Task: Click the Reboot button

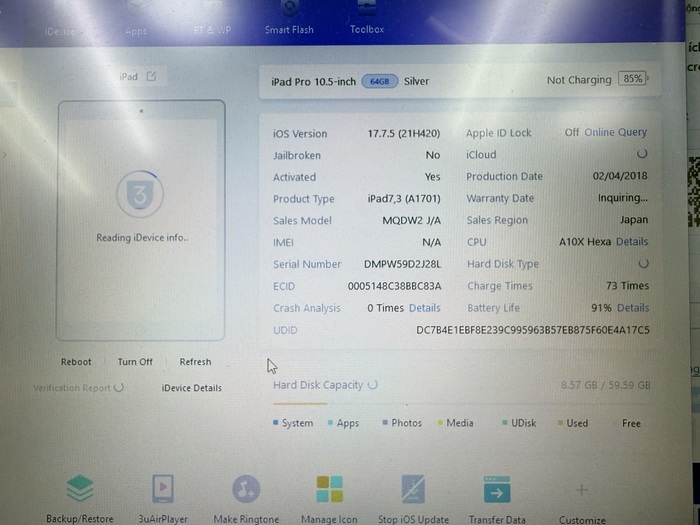Action: tap(76, 362)
